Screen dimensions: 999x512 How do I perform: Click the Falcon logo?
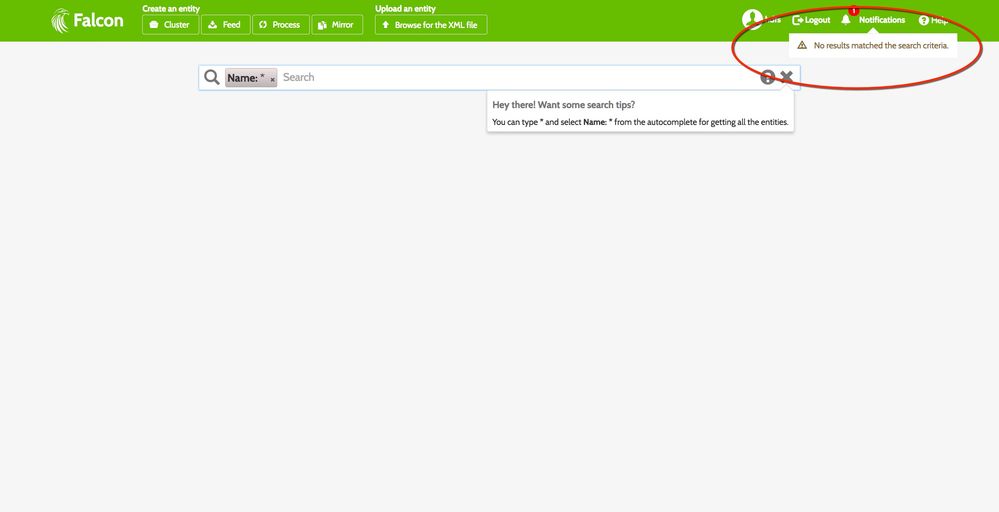pos(87,20)
